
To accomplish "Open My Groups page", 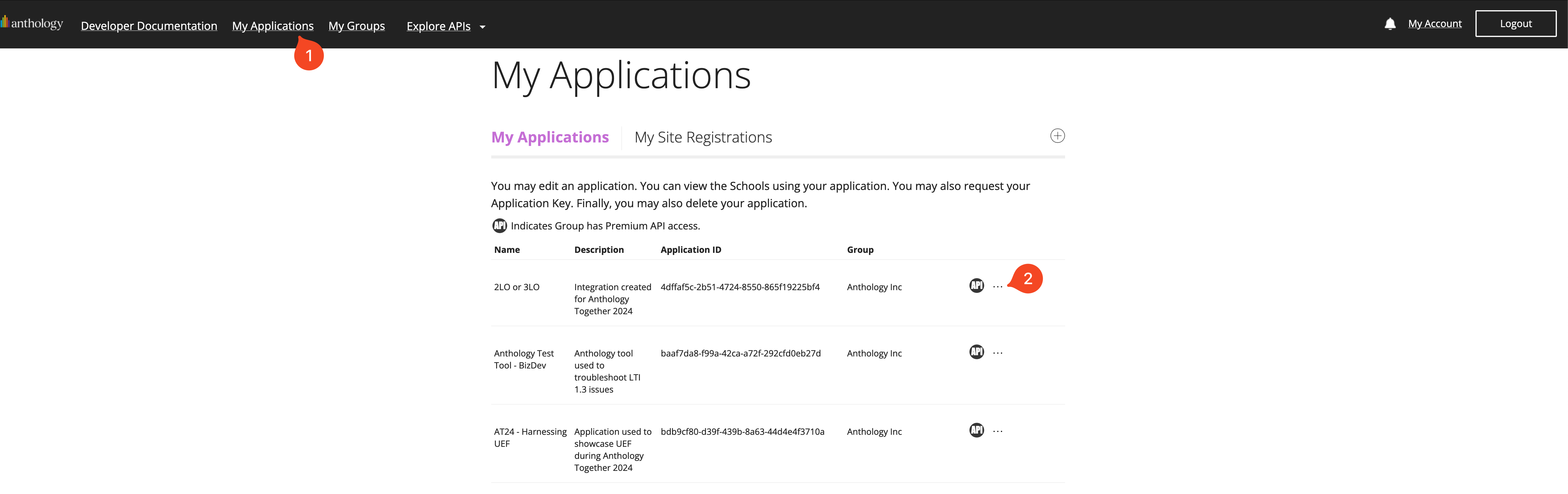I will (x=357, y=26).
